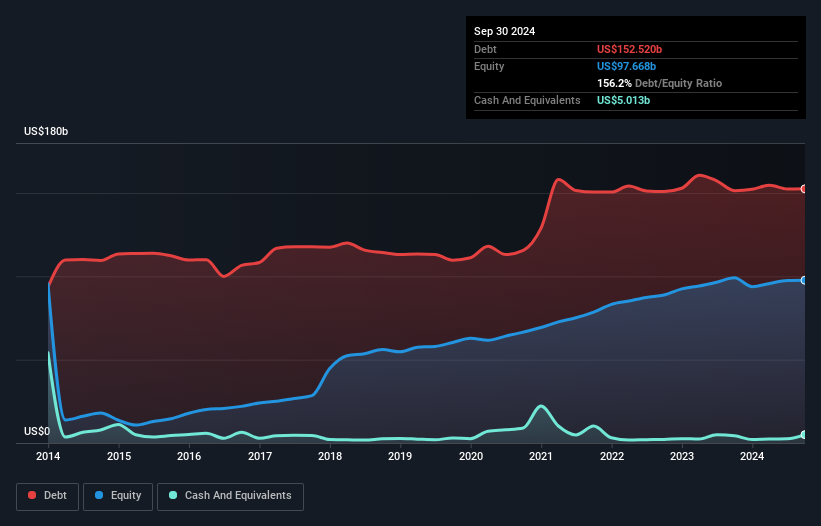
Task: Click the teal Cash And Equivalents legend dot
Action: coord(173,495)
